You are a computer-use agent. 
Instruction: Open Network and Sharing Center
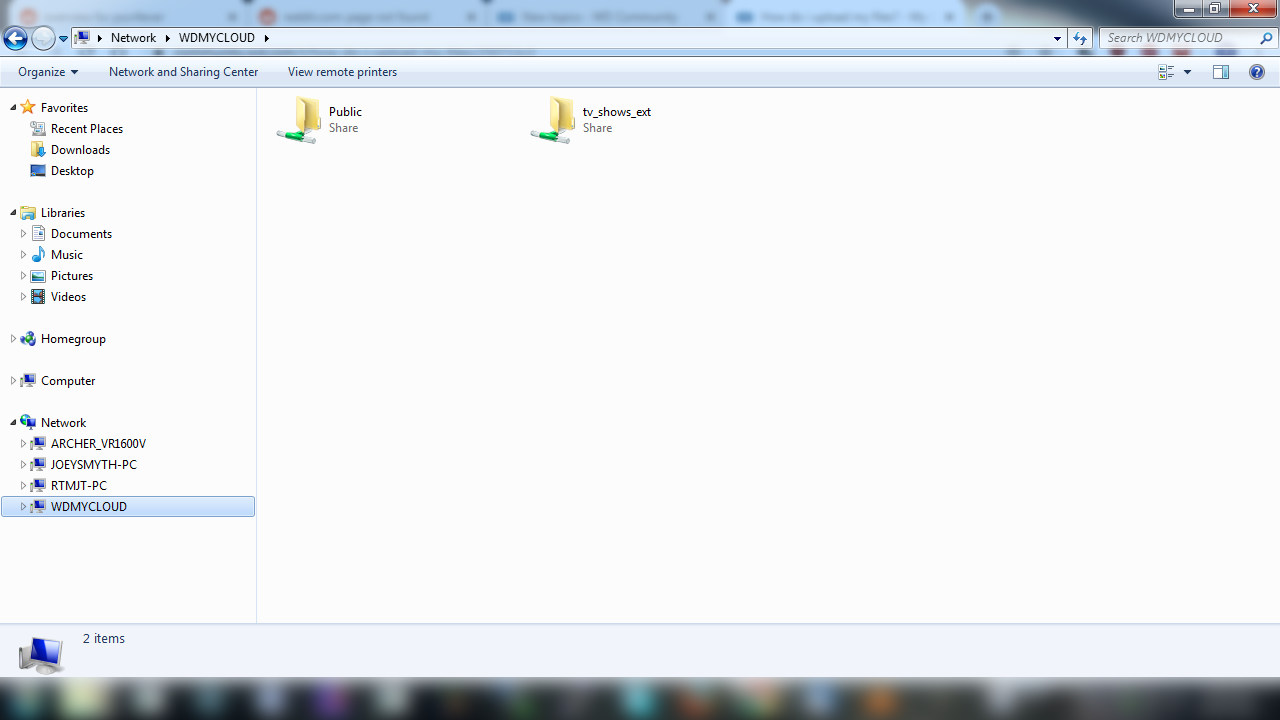(x=183, y=71)
